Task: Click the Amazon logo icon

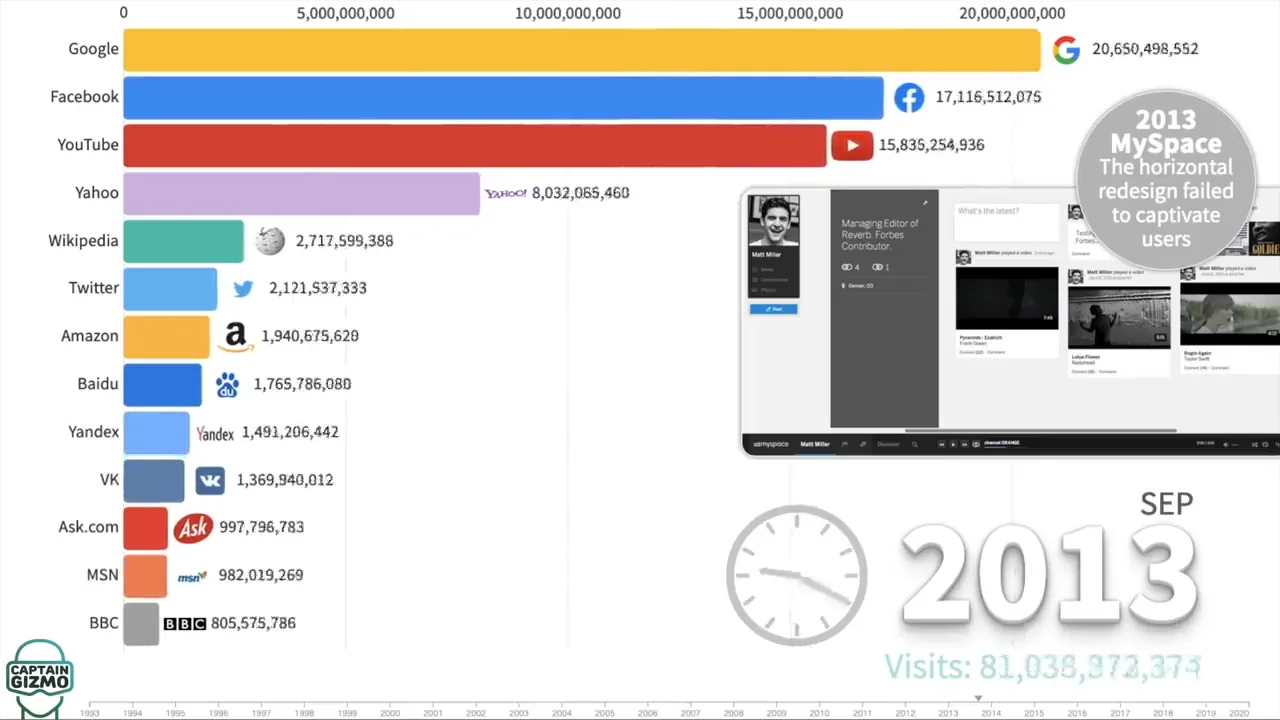Action: click(236, 336)
